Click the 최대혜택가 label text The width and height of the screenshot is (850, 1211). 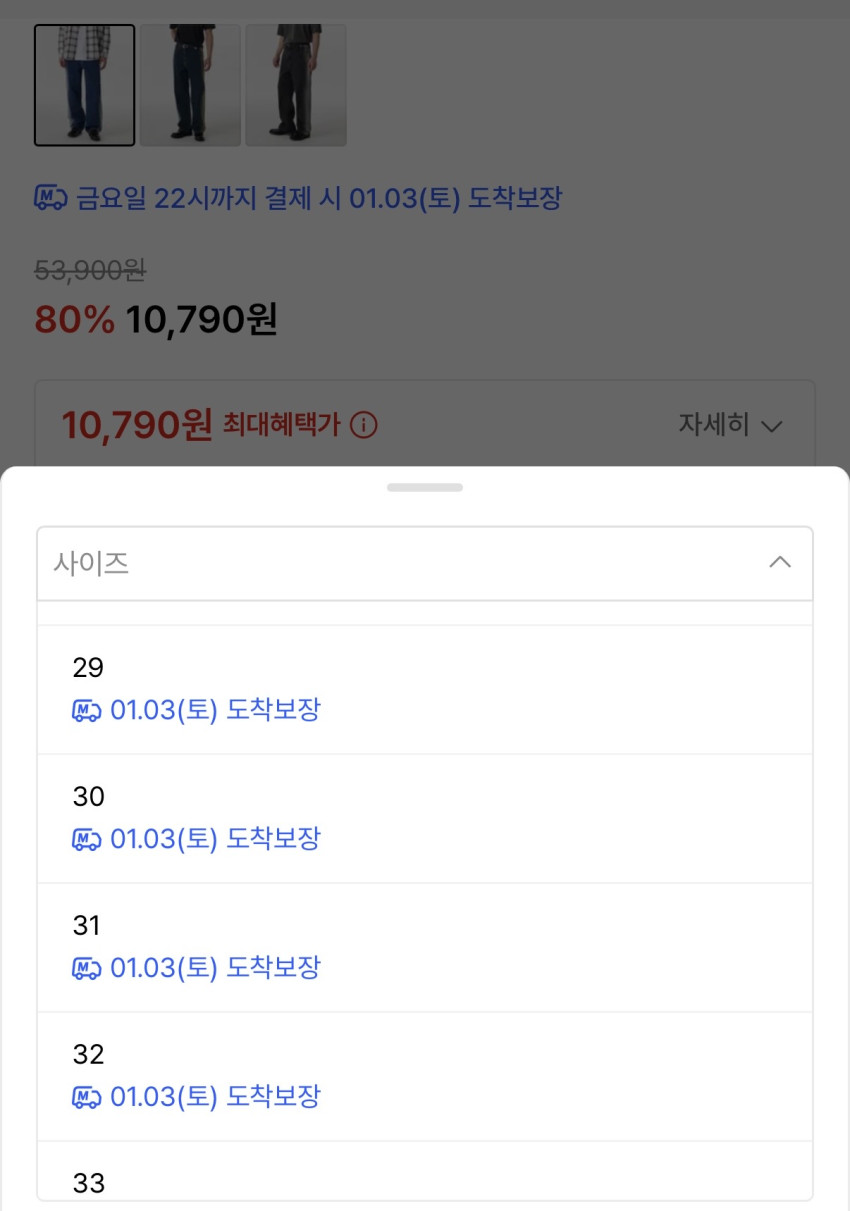281,426
